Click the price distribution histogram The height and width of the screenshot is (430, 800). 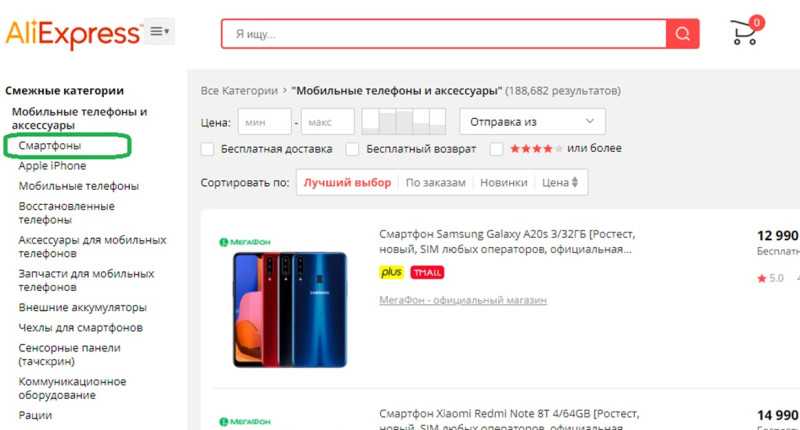click(404, 121)
